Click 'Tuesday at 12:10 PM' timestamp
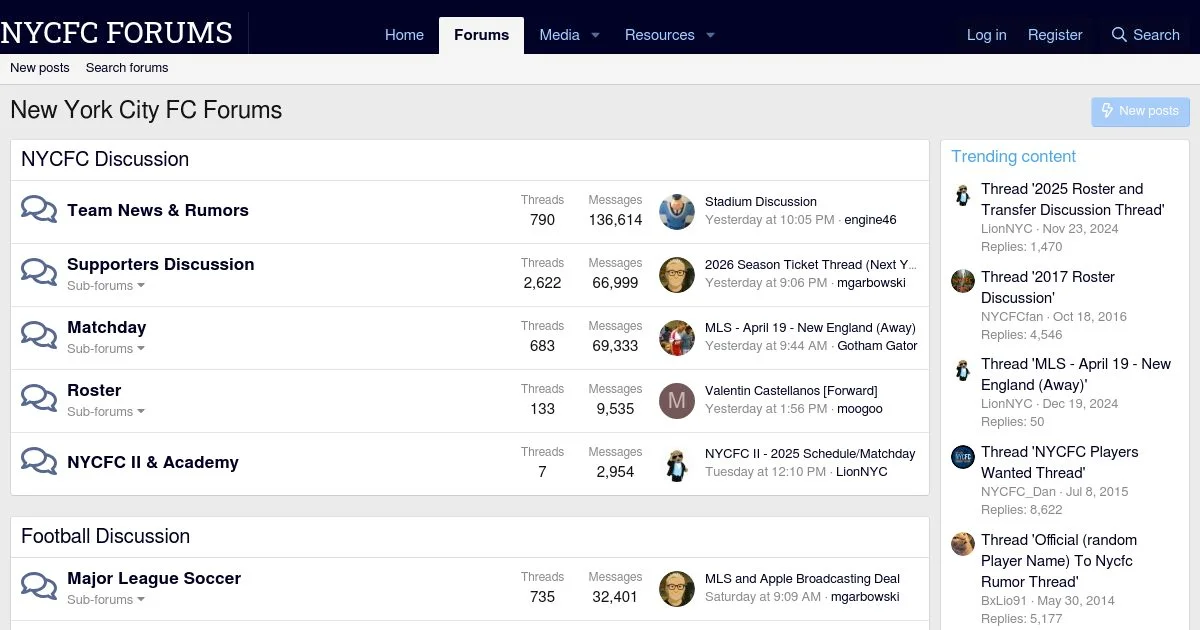1200x630 pixels. click(765, 472)
